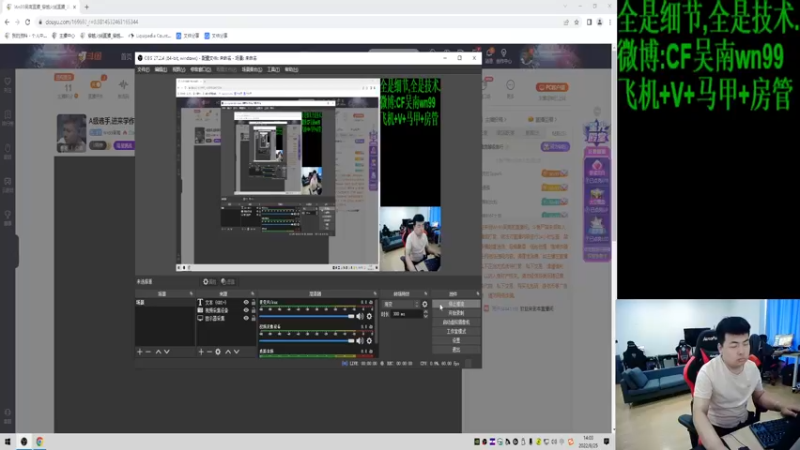Open OBS Tools menu
Image resolution: width=800 pixels, height=450 pixels.
click(273, 69)
